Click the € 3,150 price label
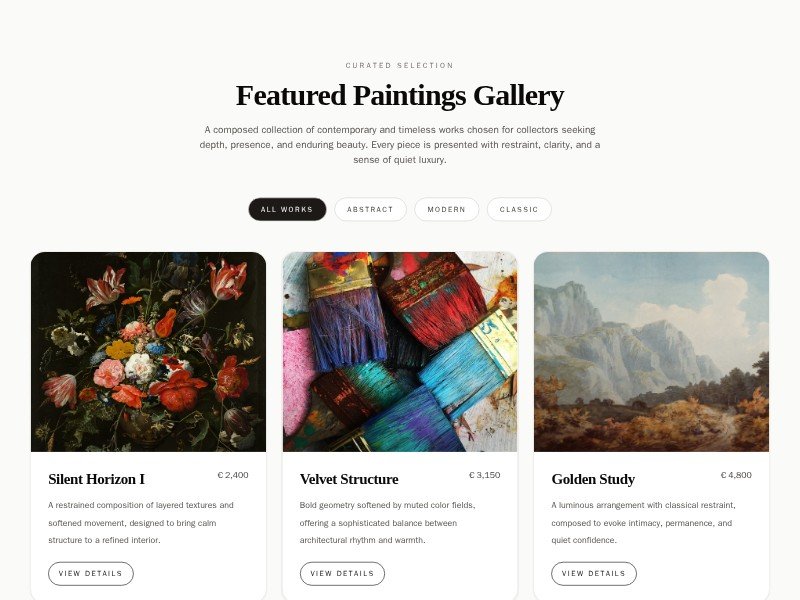The height and width of the screenshot is (600, 800). click(484, 475)
